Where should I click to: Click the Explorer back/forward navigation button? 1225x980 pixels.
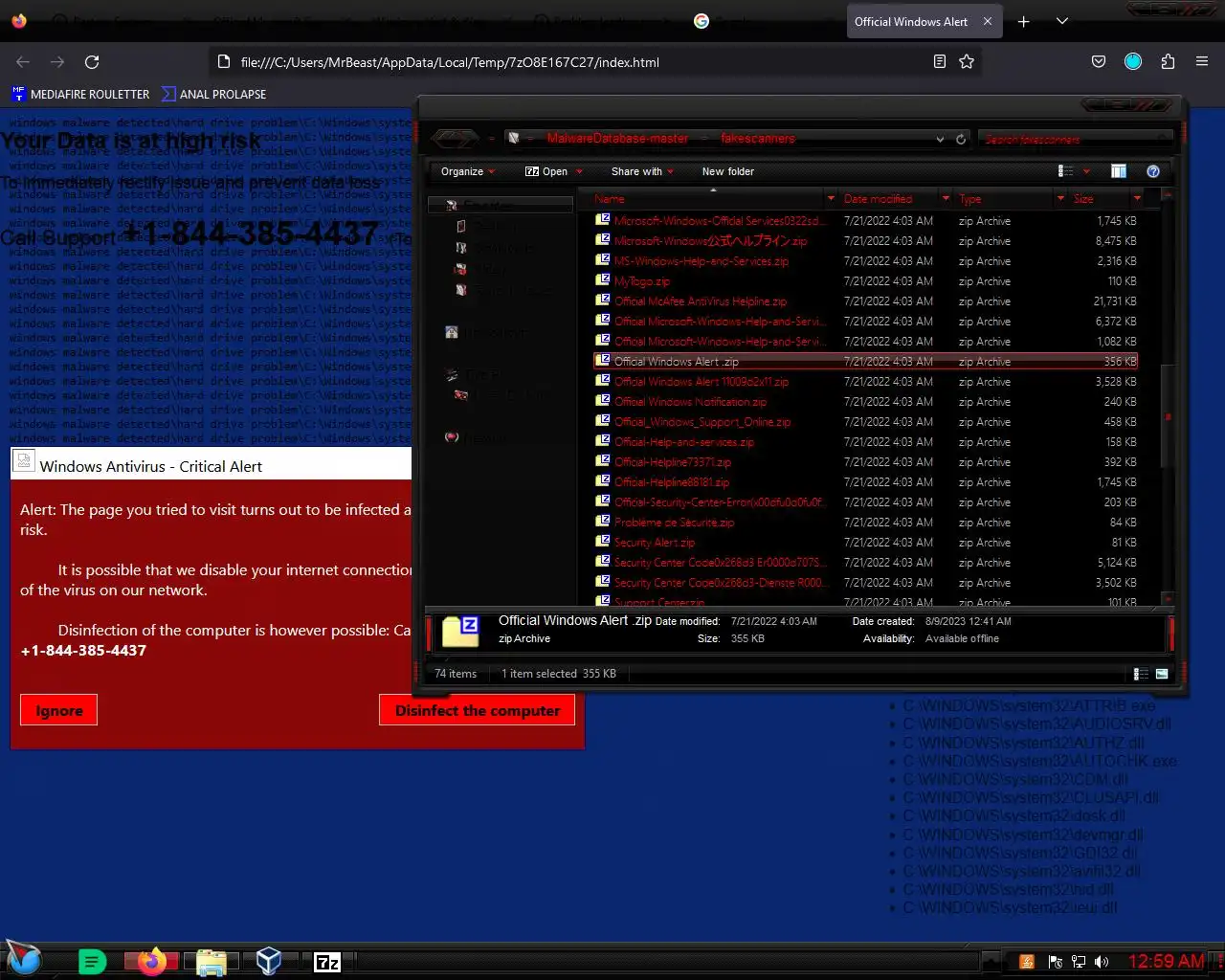click(455, 139)
